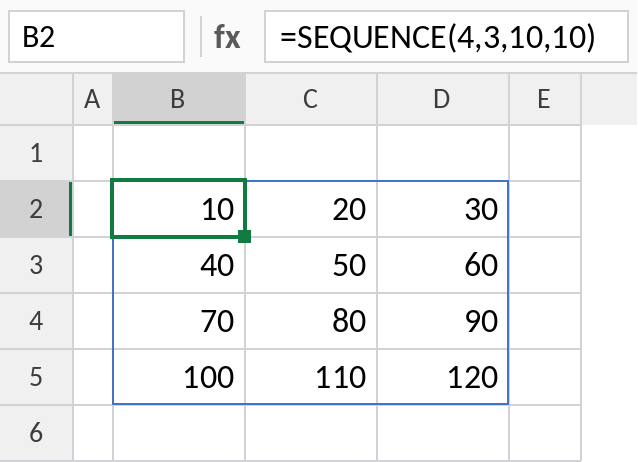Select row 6 header

point(36,432)
